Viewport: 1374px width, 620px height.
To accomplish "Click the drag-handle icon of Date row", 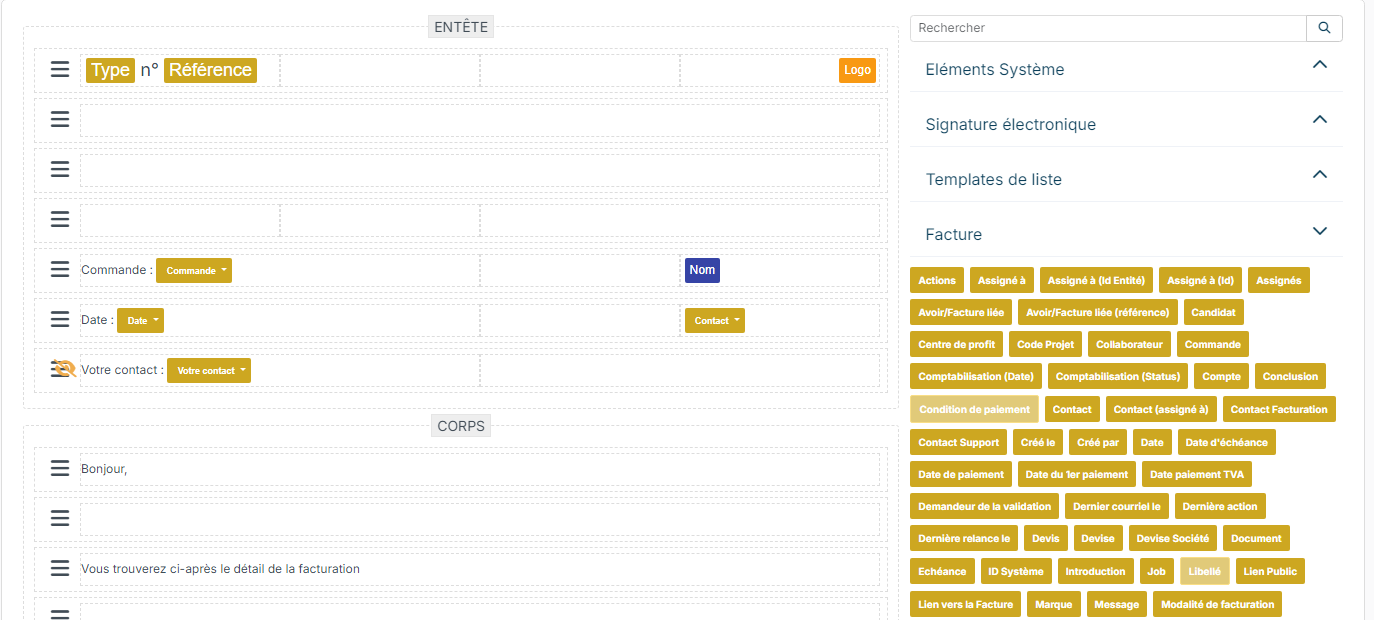I will click(x=60, y=319).
